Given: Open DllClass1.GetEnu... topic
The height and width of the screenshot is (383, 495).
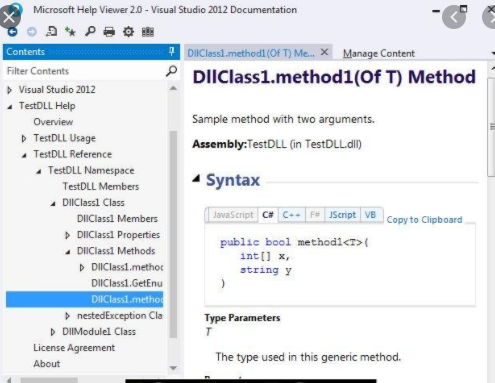Looking at the screenshot, I should [x=127, y=283].
